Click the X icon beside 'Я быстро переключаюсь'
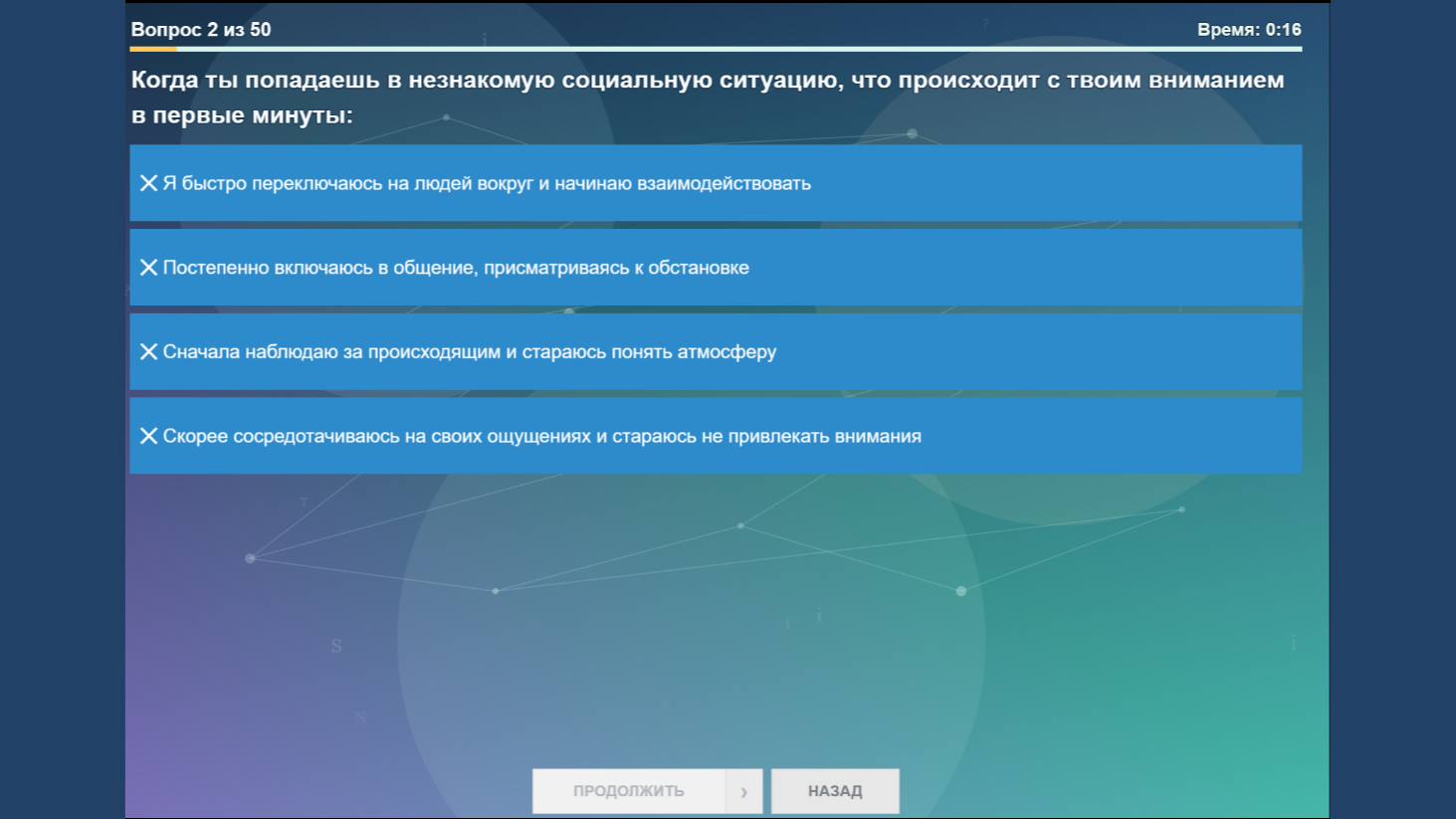This screenshot has width=1456, height=819. 148,183
